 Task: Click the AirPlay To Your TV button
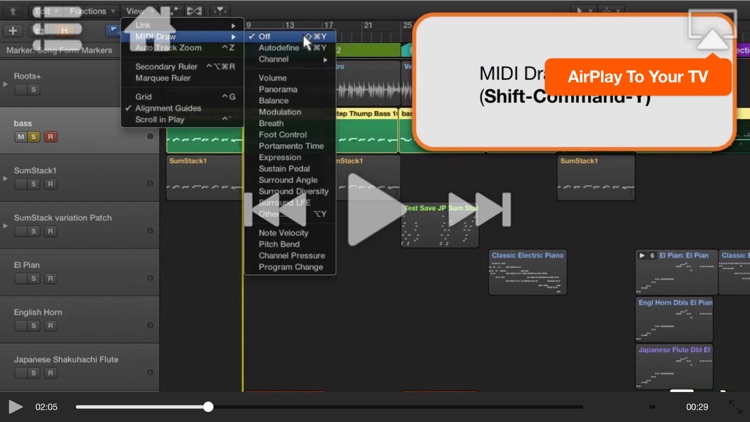[638, 77]
